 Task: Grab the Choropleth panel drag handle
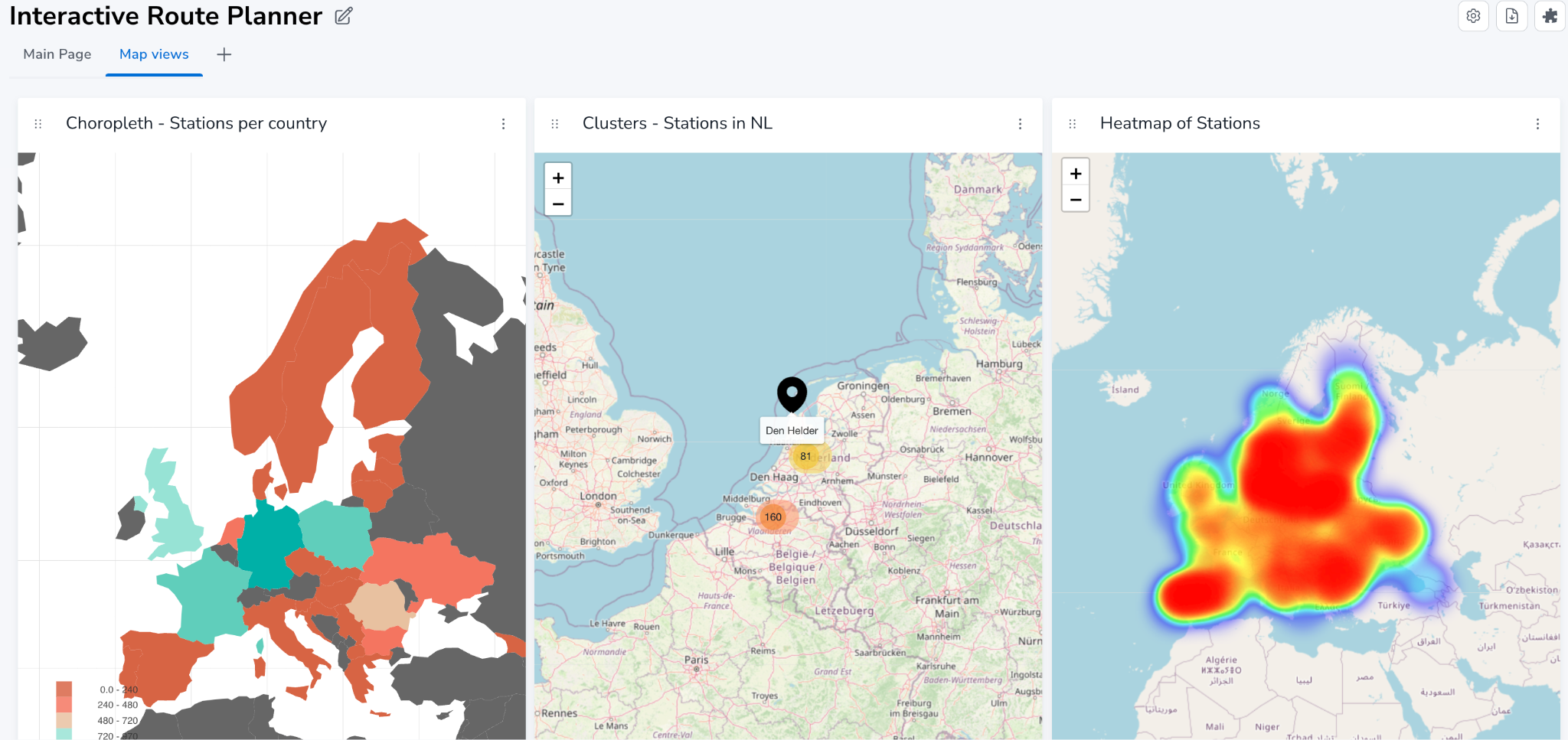[x=38, y=123]
